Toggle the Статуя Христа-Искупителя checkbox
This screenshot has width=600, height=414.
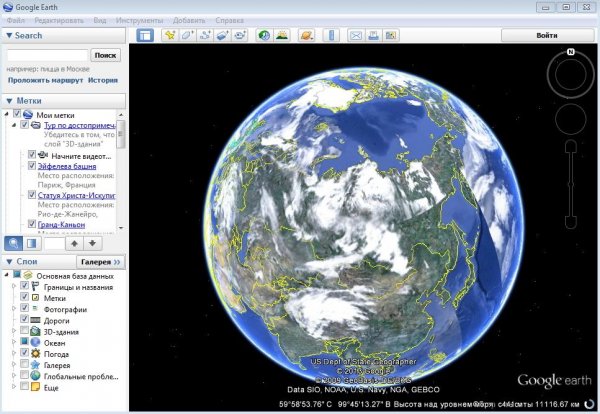pyautogui.click(x=32, y=194)
